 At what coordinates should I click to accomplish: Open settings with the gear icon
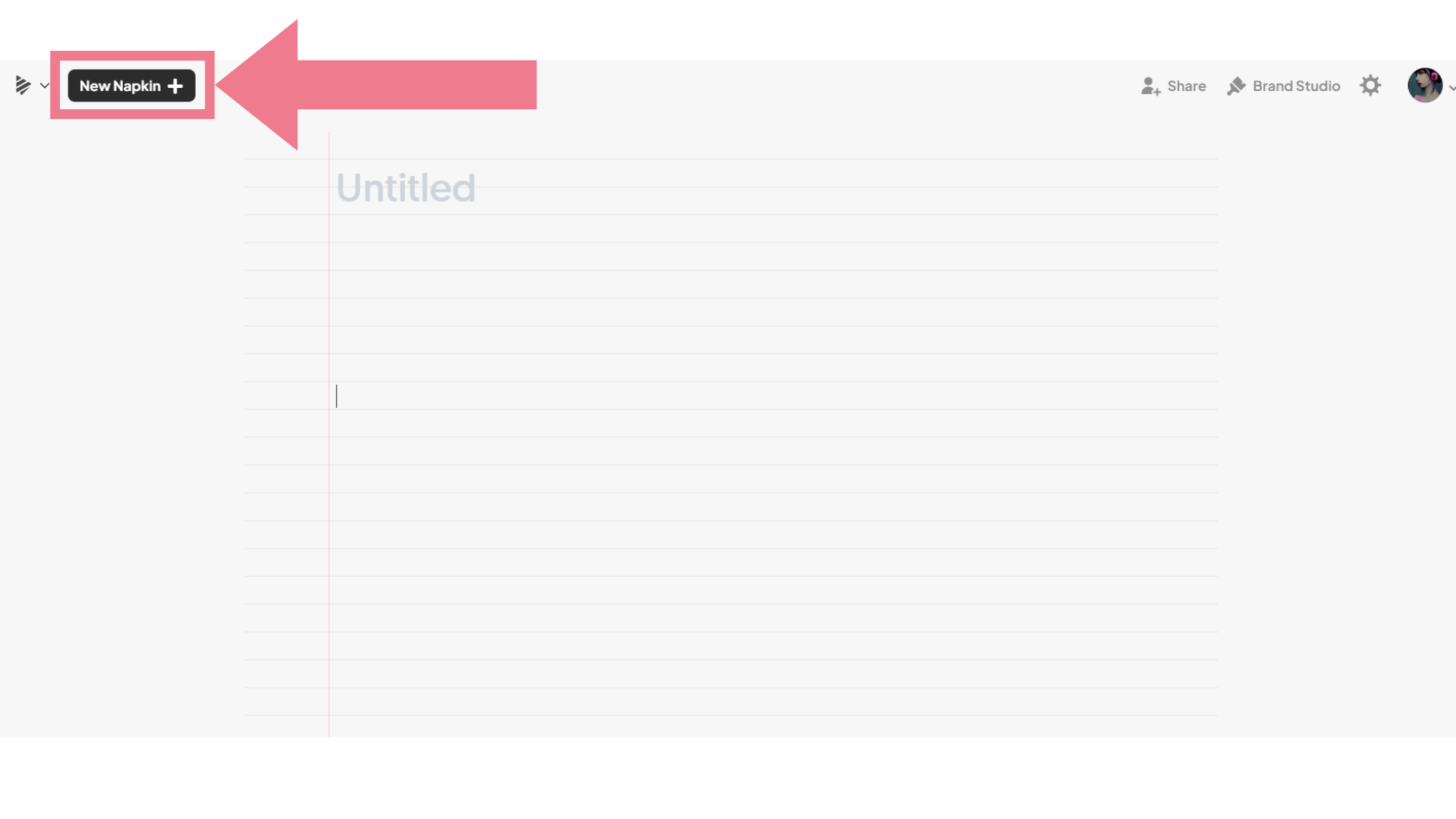point(1370,85)
